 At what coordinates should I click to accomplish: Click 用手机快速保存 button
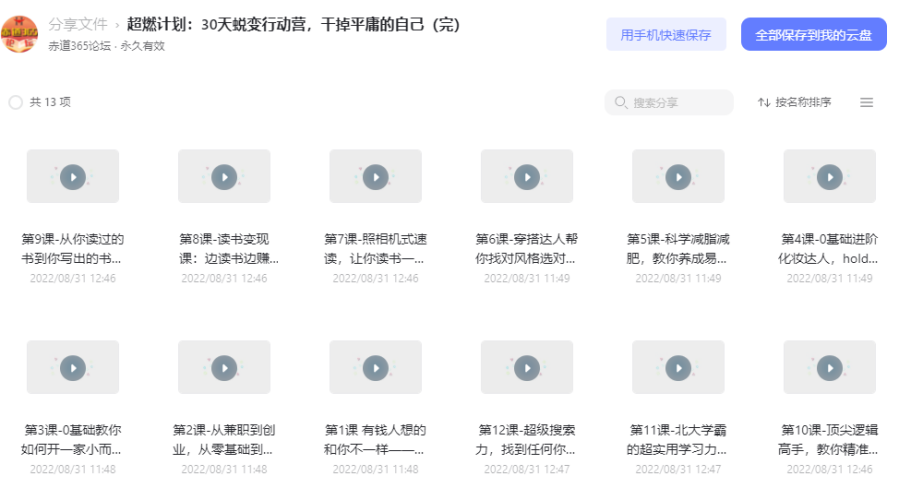pyautogui.click(x=666, y=35)
